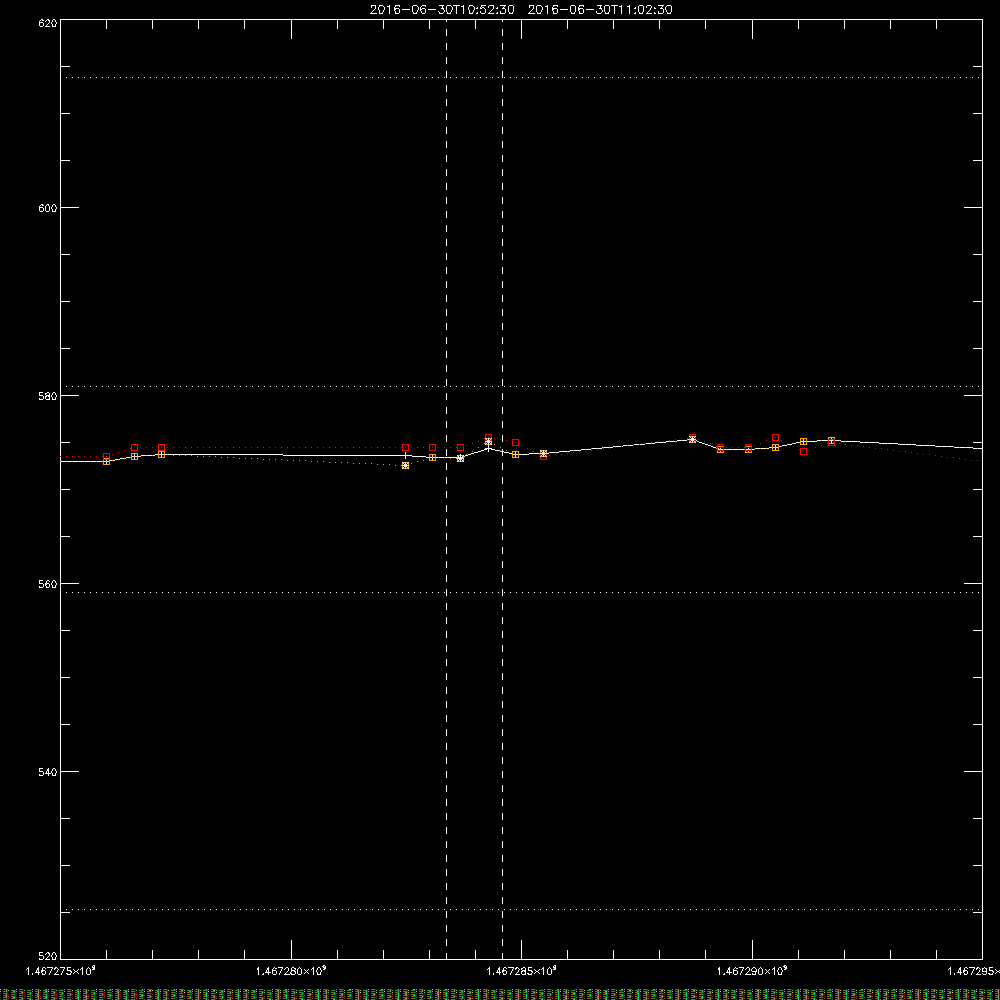
Task: Select the lowest orange star marker on the dotted orange line
Action: [406, 466]
